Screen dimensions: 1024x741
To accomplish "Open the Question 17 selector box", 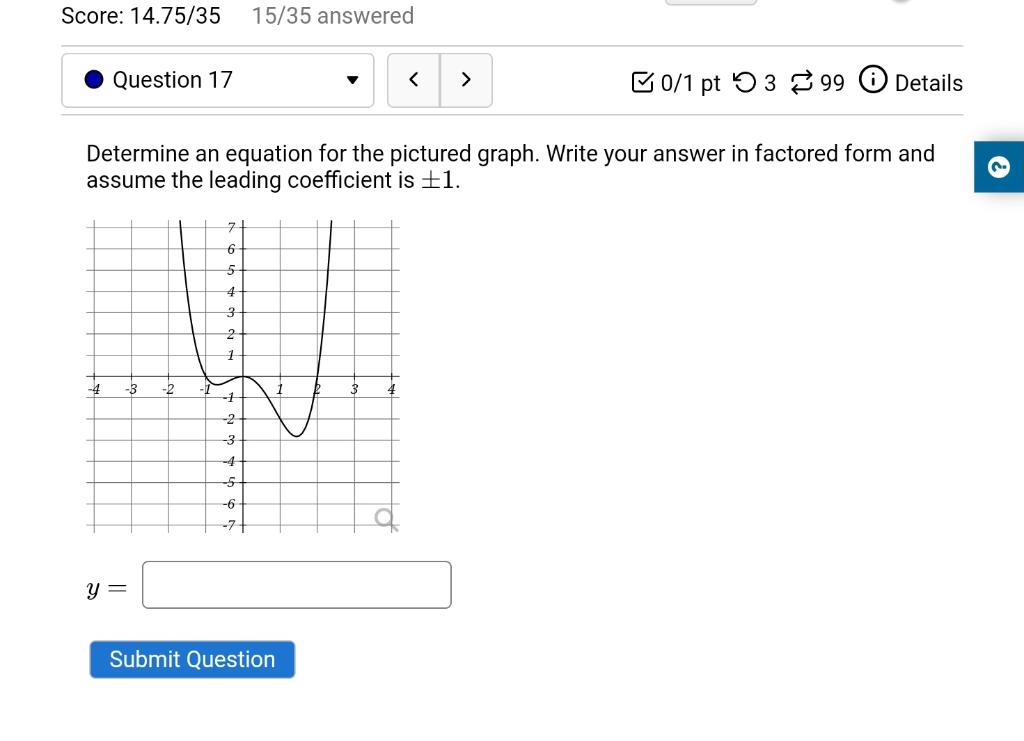I will [x=217, y=80].
